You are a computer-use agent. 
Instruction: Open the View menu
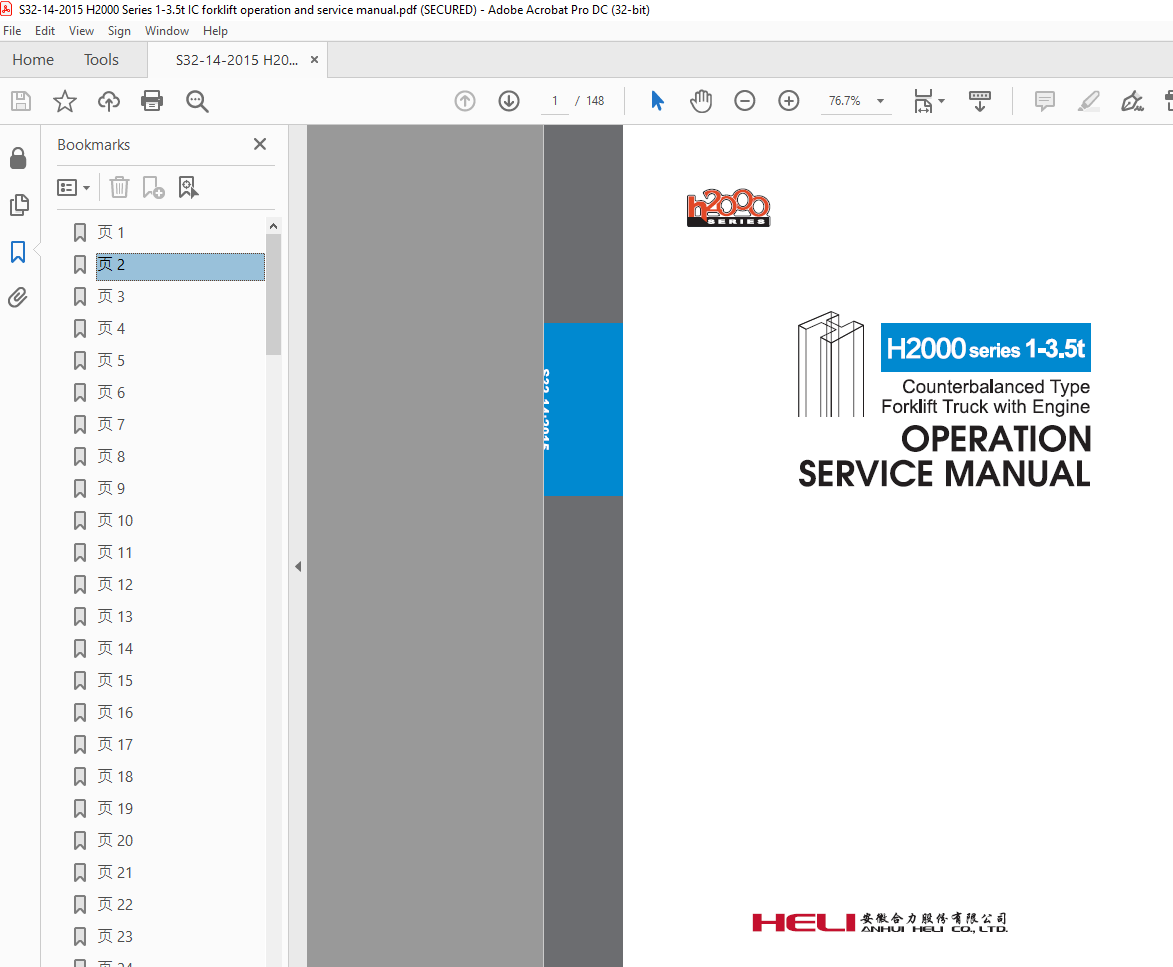click(82, 31)
